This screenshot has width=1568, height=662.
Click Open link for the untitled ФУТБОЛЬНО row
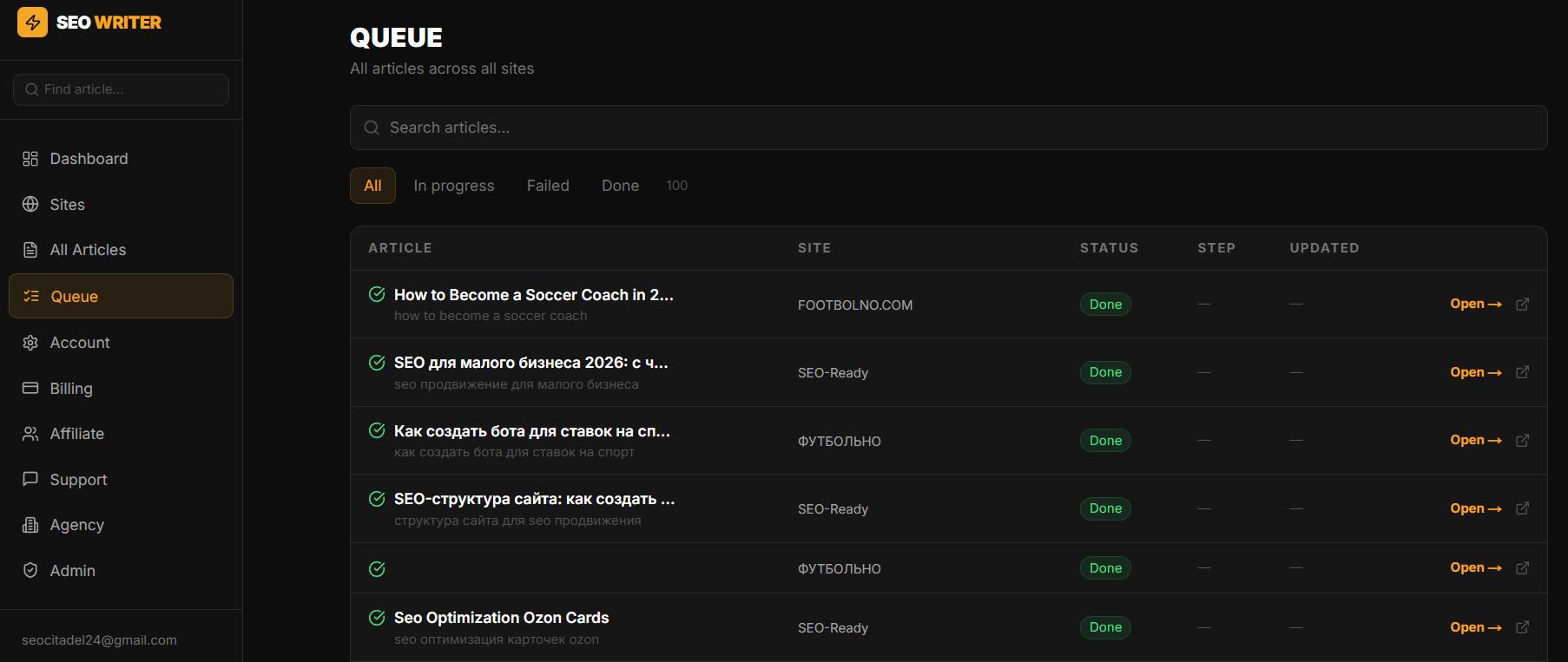tap(1475, 567)
